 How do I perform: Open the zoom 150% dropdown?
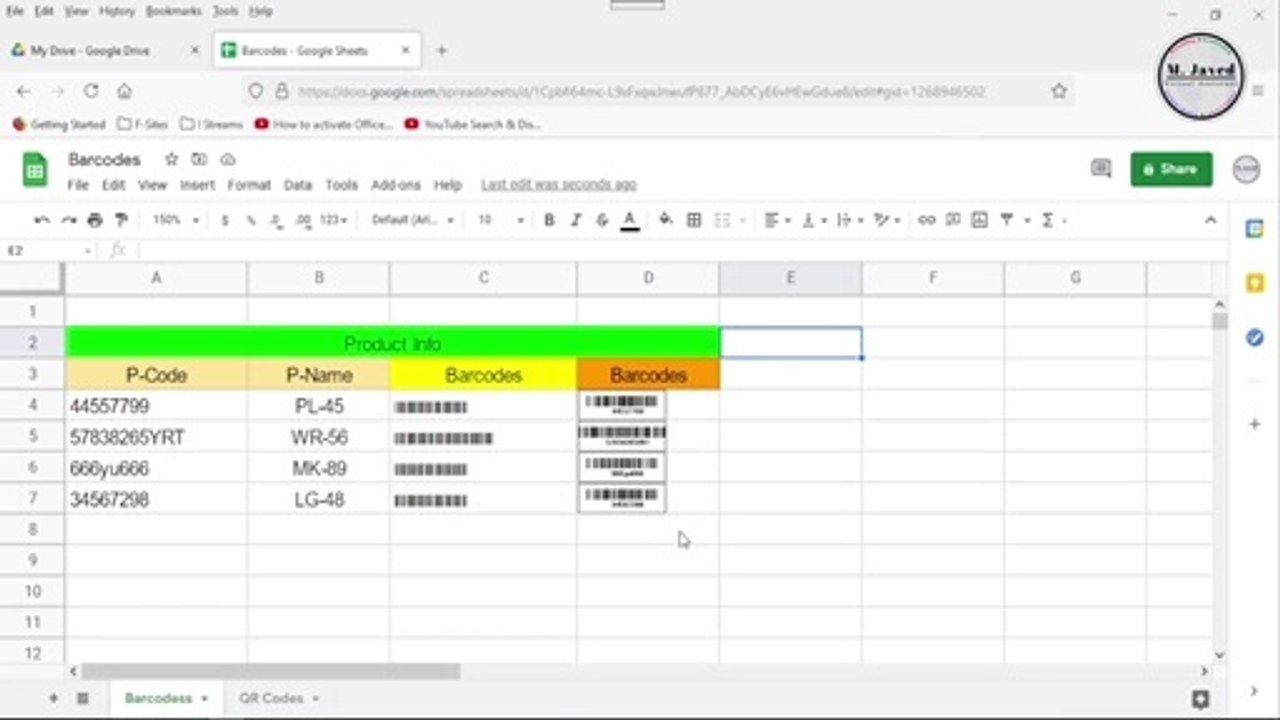[176, 220]
